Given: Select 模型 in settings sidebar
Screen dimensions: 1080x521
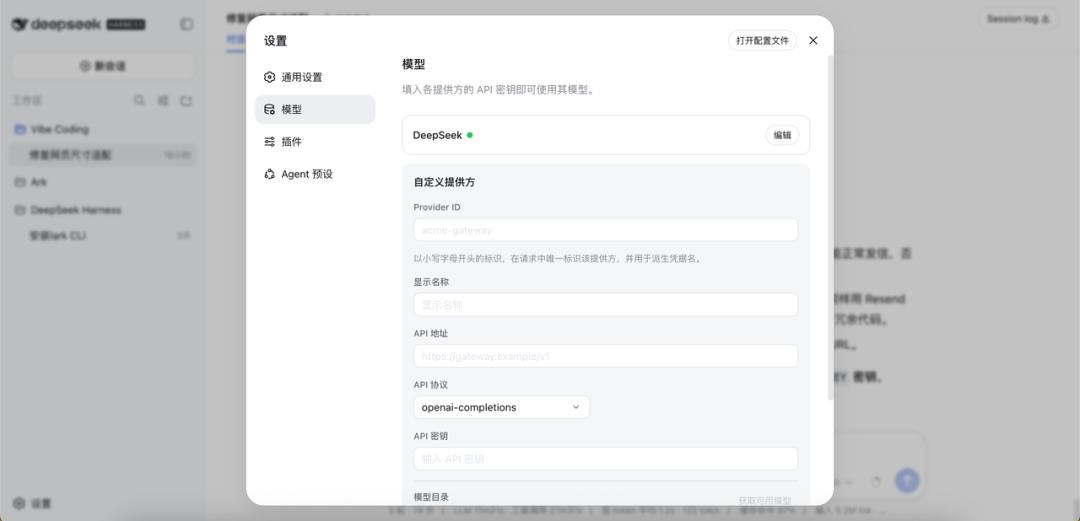Looking at the screenshot, I should [x=315, y=110].
